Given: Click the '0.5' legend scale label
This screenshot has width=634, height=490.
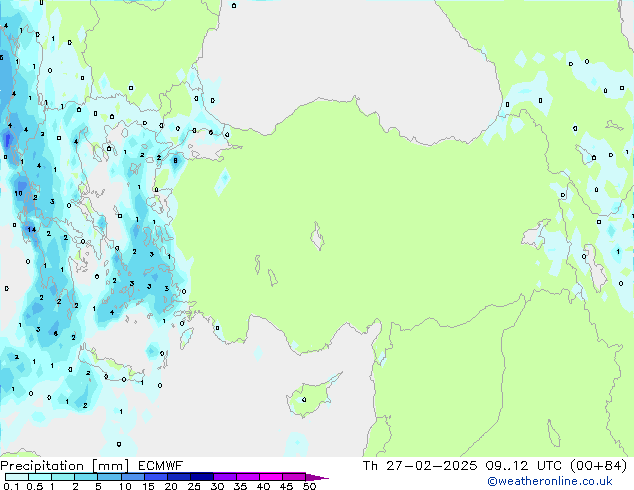Looking at the screenshot, I should click(34, 486).
